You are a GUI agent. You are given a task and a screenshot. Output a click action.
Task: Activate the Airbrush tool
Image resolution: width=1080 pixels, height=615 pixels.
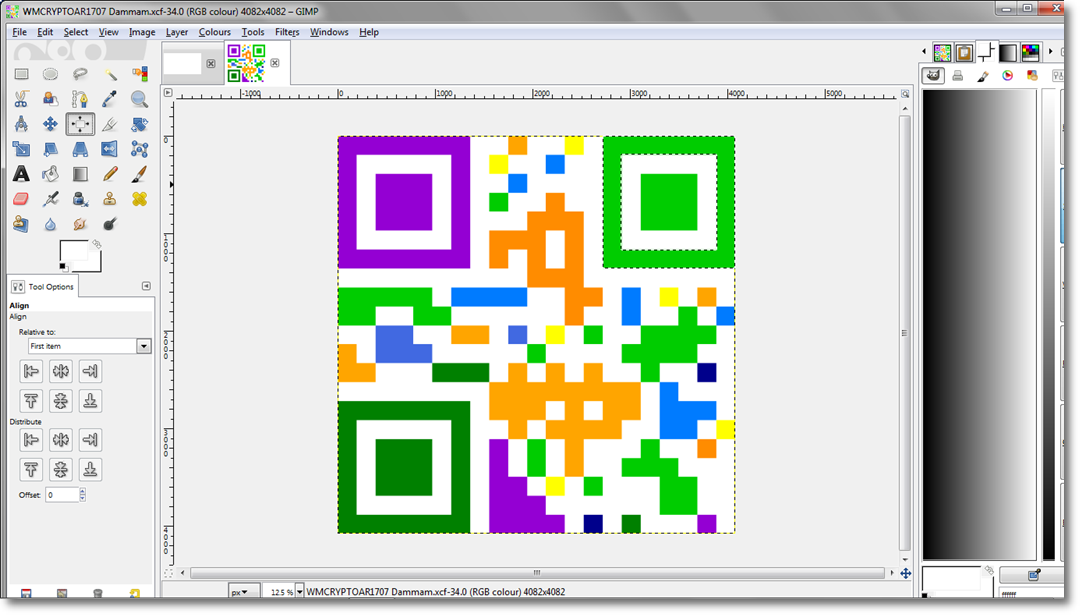pos(50,199)
